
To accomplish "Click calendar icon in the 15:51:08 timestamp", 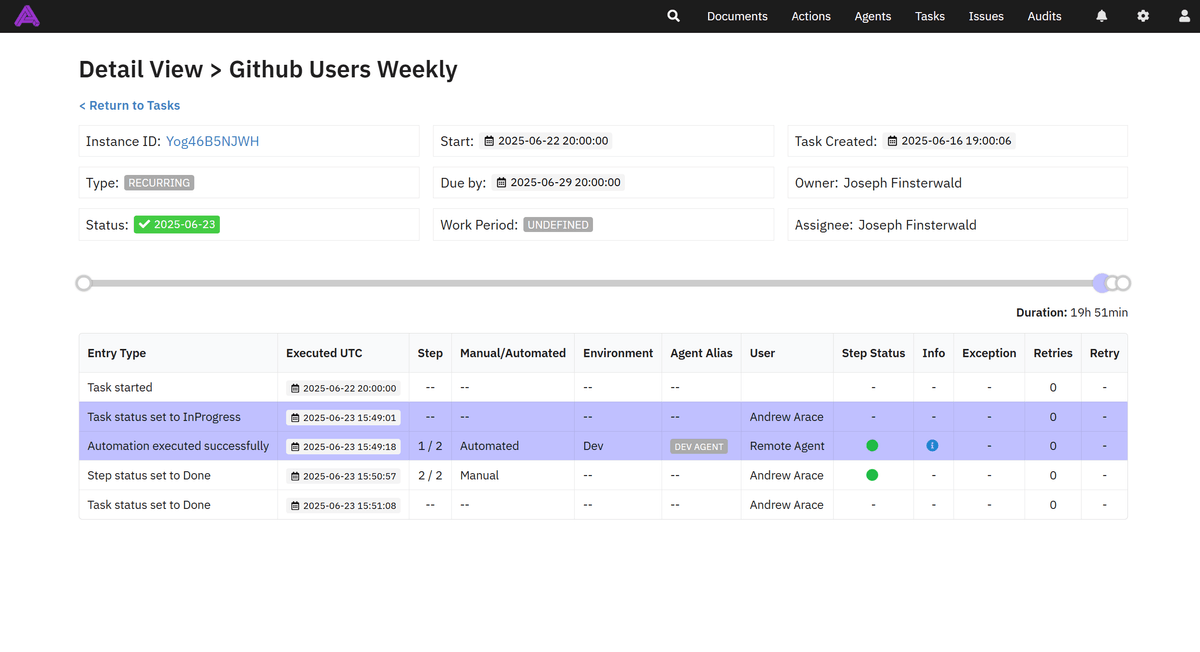I will tap(295, 506).
